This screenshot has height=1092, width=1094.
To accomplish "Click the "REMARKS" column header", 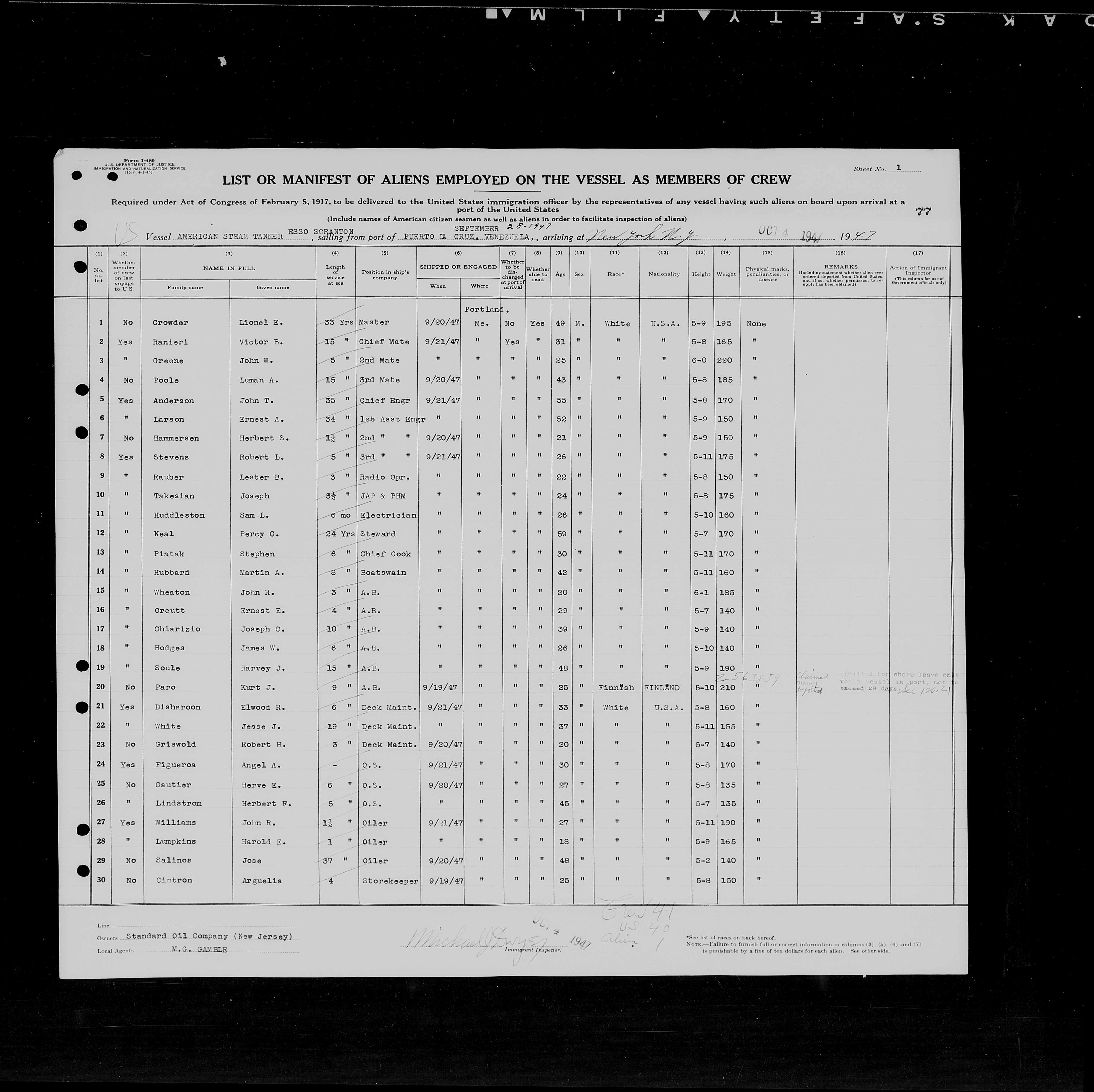I will click(x=840, y=267).
